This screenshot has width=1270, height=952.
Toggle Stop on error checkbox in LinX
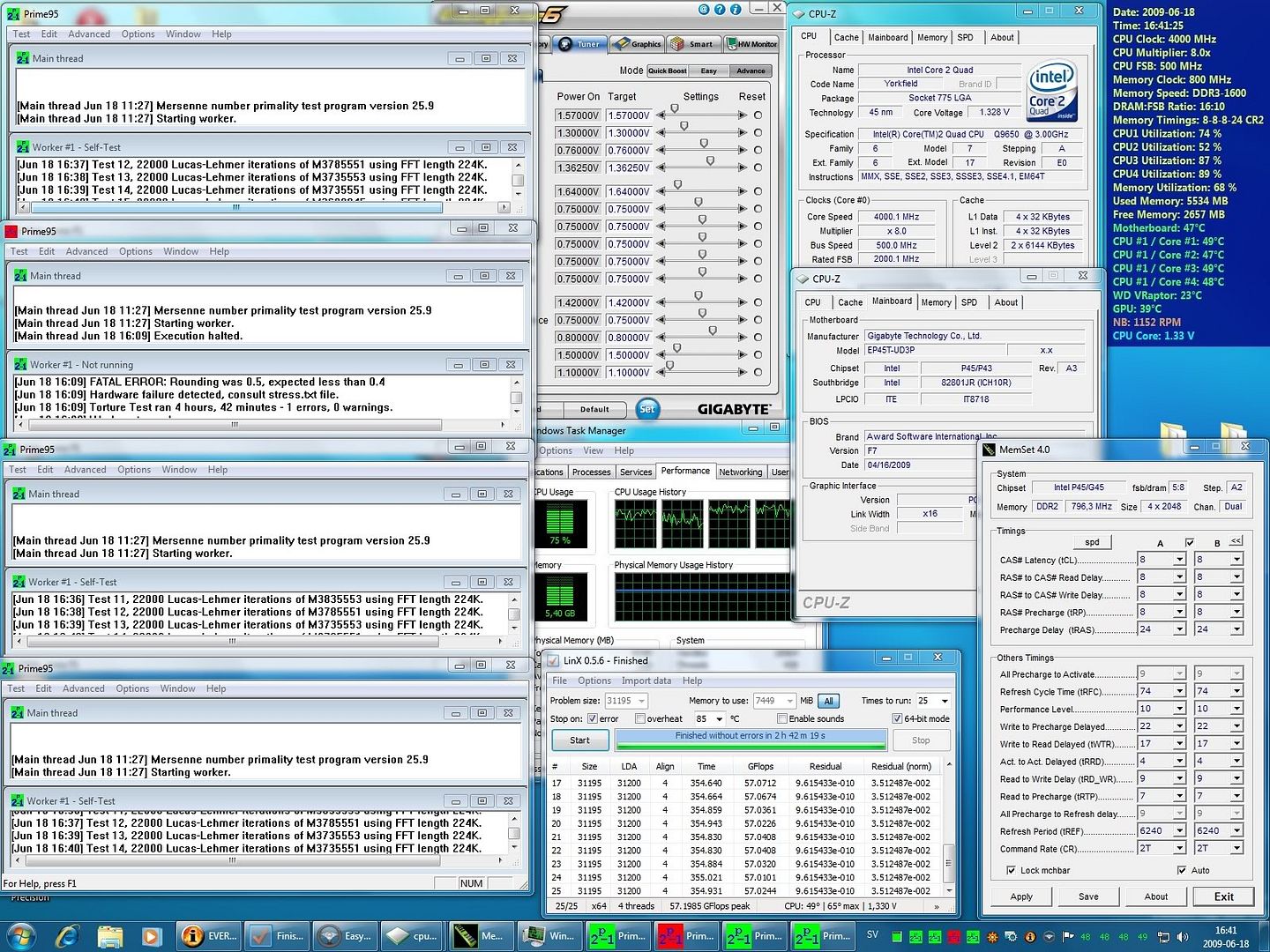tap(593, 718)
